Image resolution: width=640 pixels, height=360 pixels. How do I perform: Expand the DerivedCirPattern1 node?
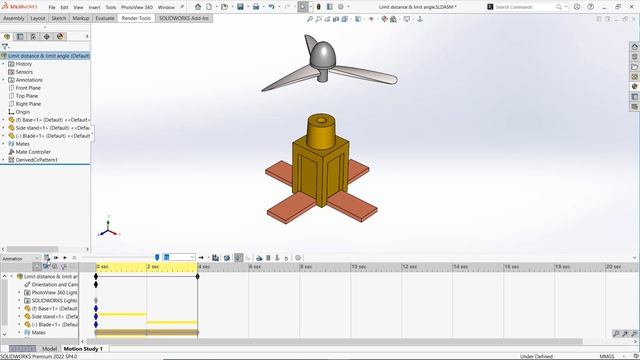[4, 160]
